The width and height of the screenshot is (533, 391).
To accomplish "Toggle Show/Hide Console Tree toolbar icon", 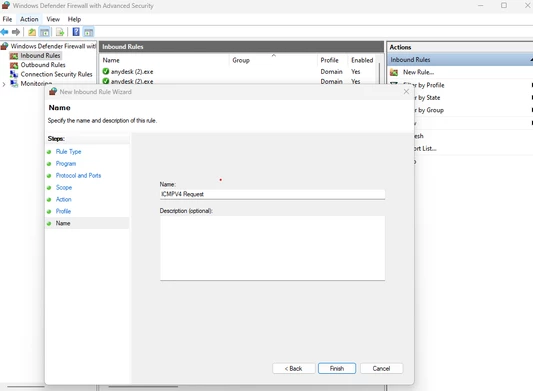I will point(44,32).
